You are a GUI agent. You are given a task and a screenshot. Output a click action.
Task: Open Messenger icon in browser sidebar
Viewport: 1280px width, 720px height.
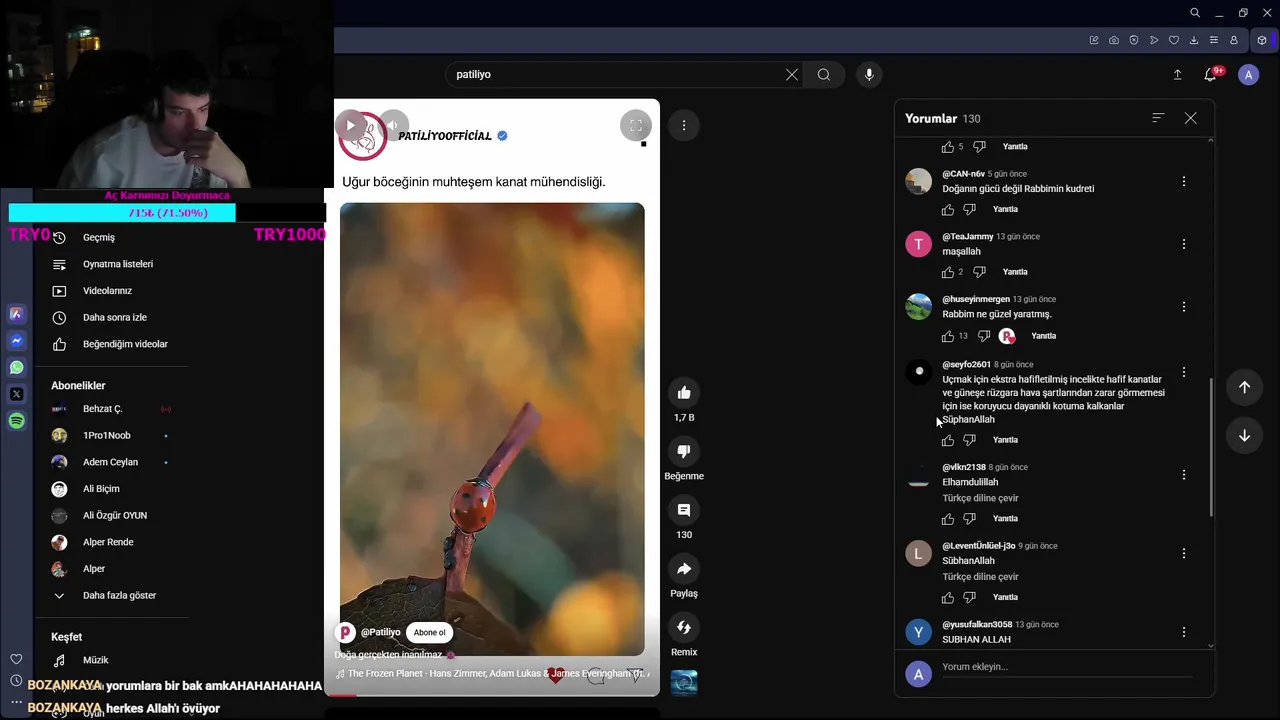click(x=17, y=341)
